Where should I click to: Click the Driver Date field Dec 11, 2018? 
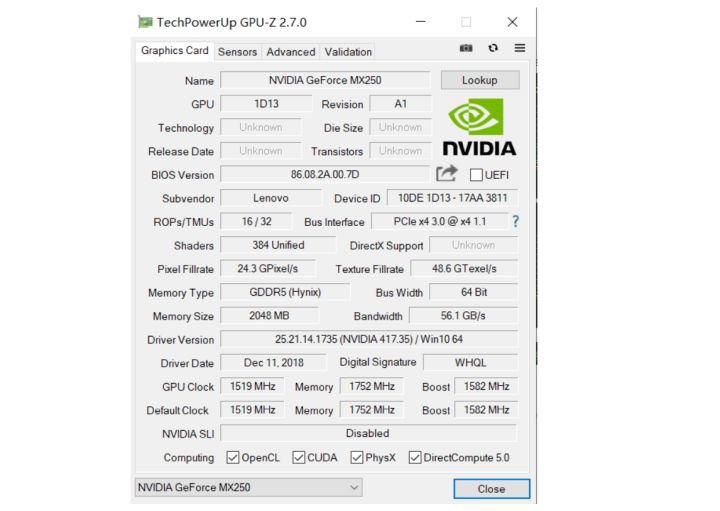[274, 363]
